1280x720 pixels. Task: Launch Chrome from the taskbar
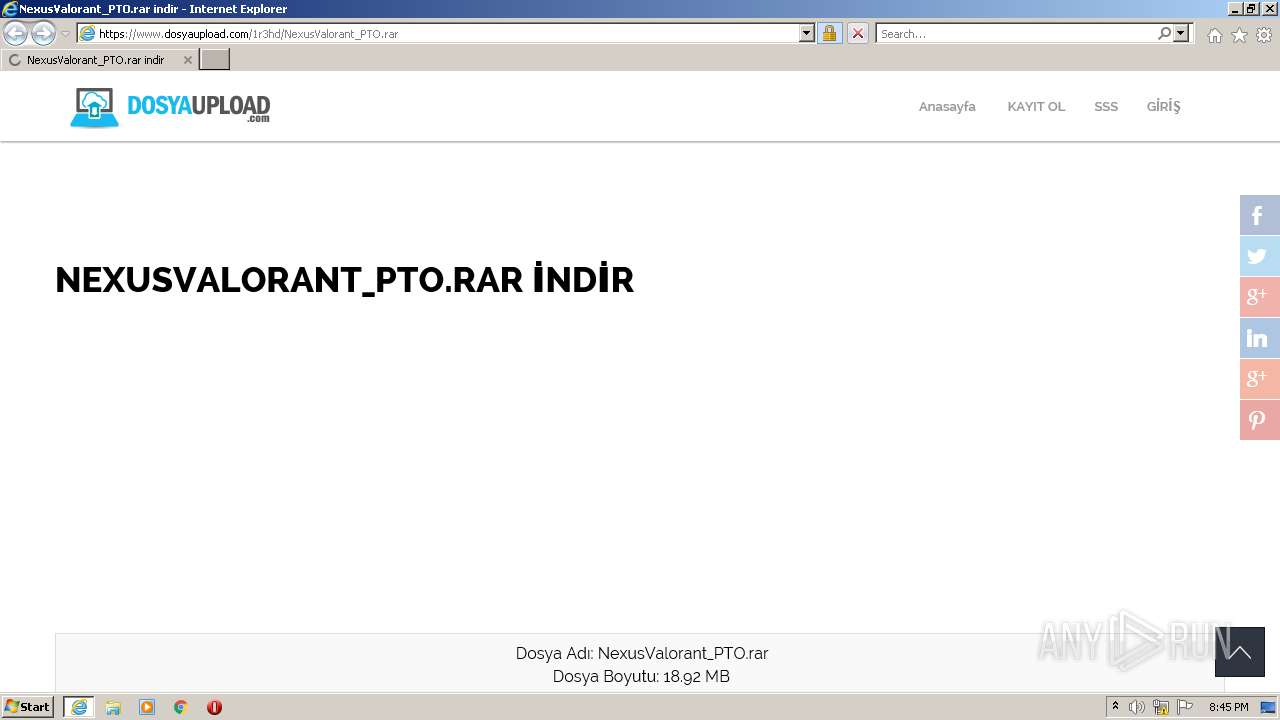point(181,707)
